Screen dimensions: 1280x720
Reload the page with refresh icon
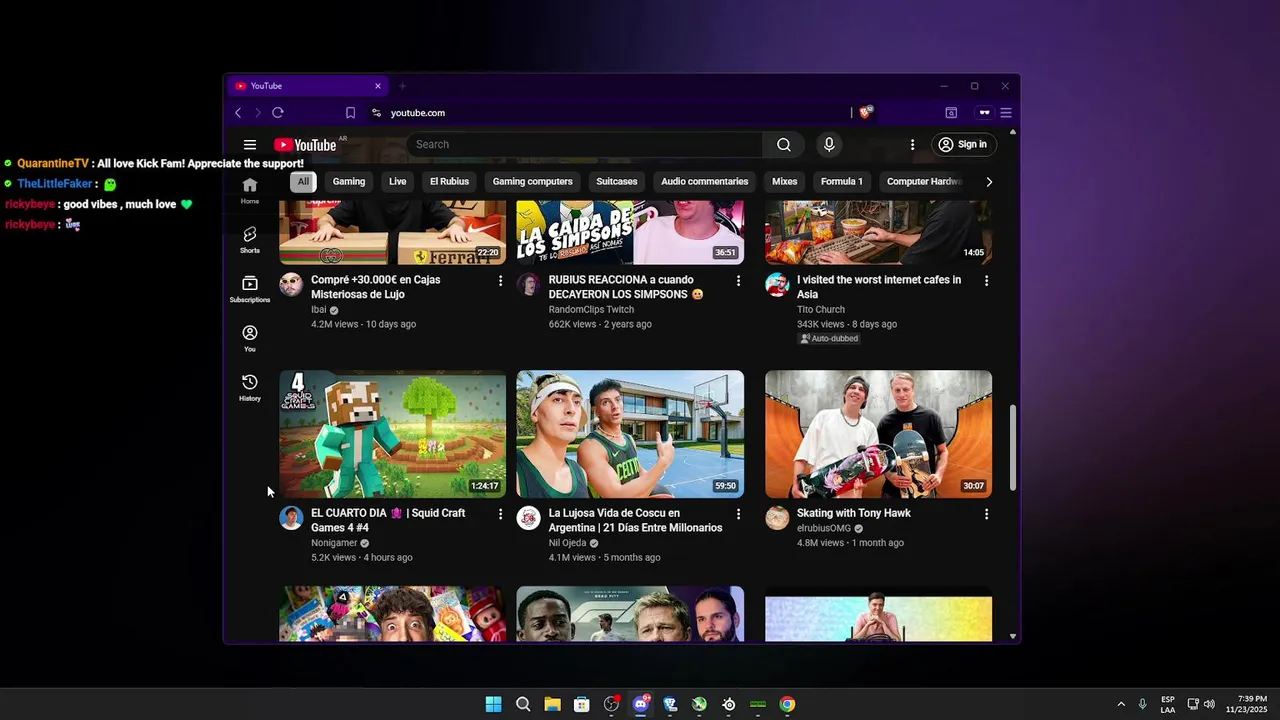(278, 113)
